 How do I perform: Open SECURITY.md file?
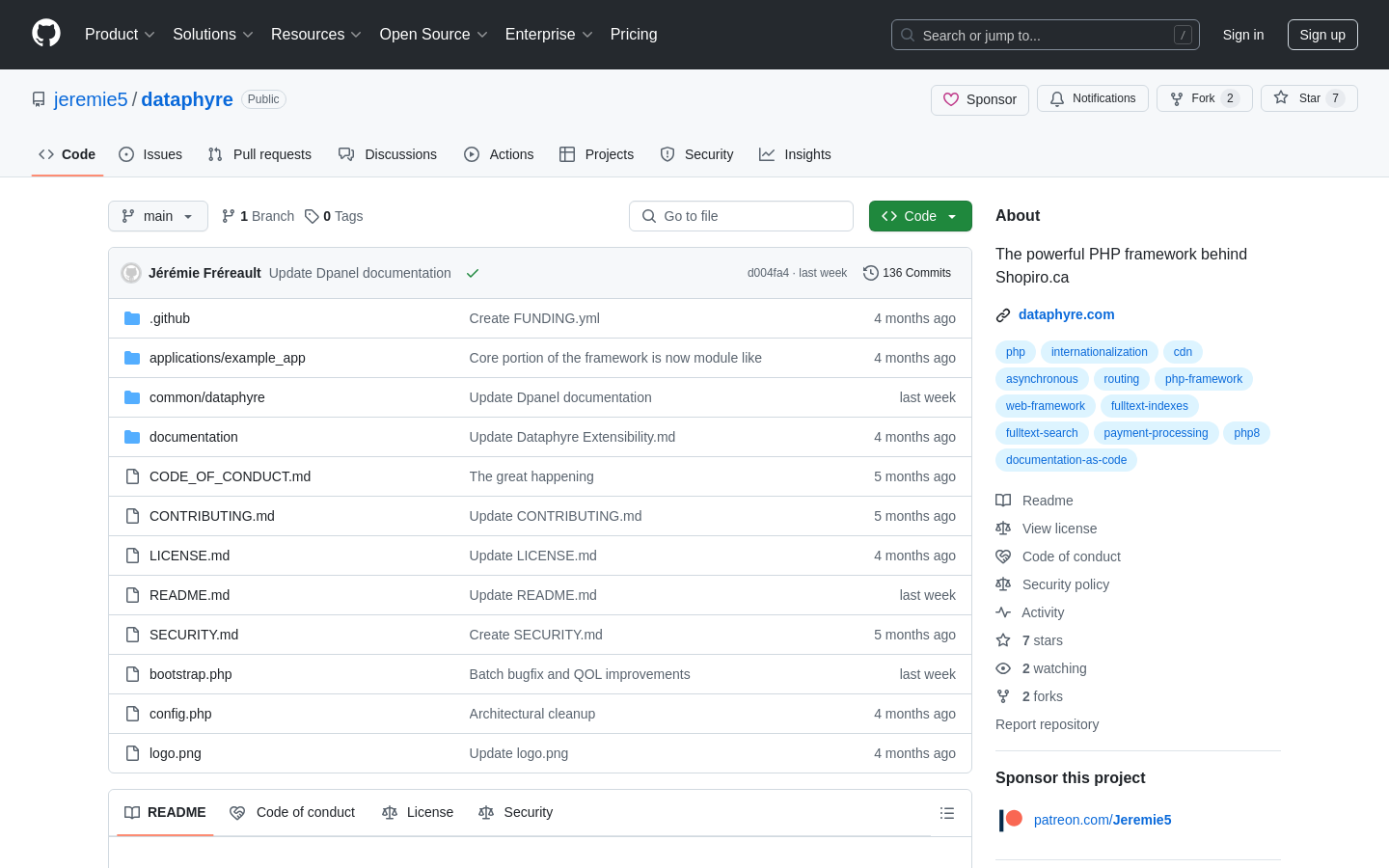click(194, 635)
